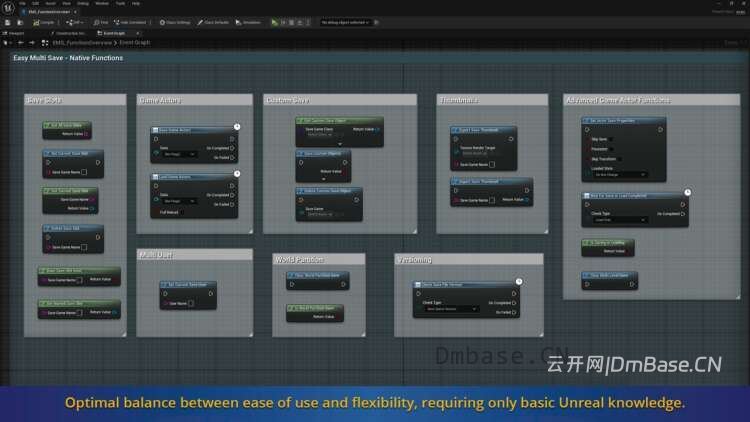Close the Event Graph tab
750x422 pixels.
[x=138, y=33]
